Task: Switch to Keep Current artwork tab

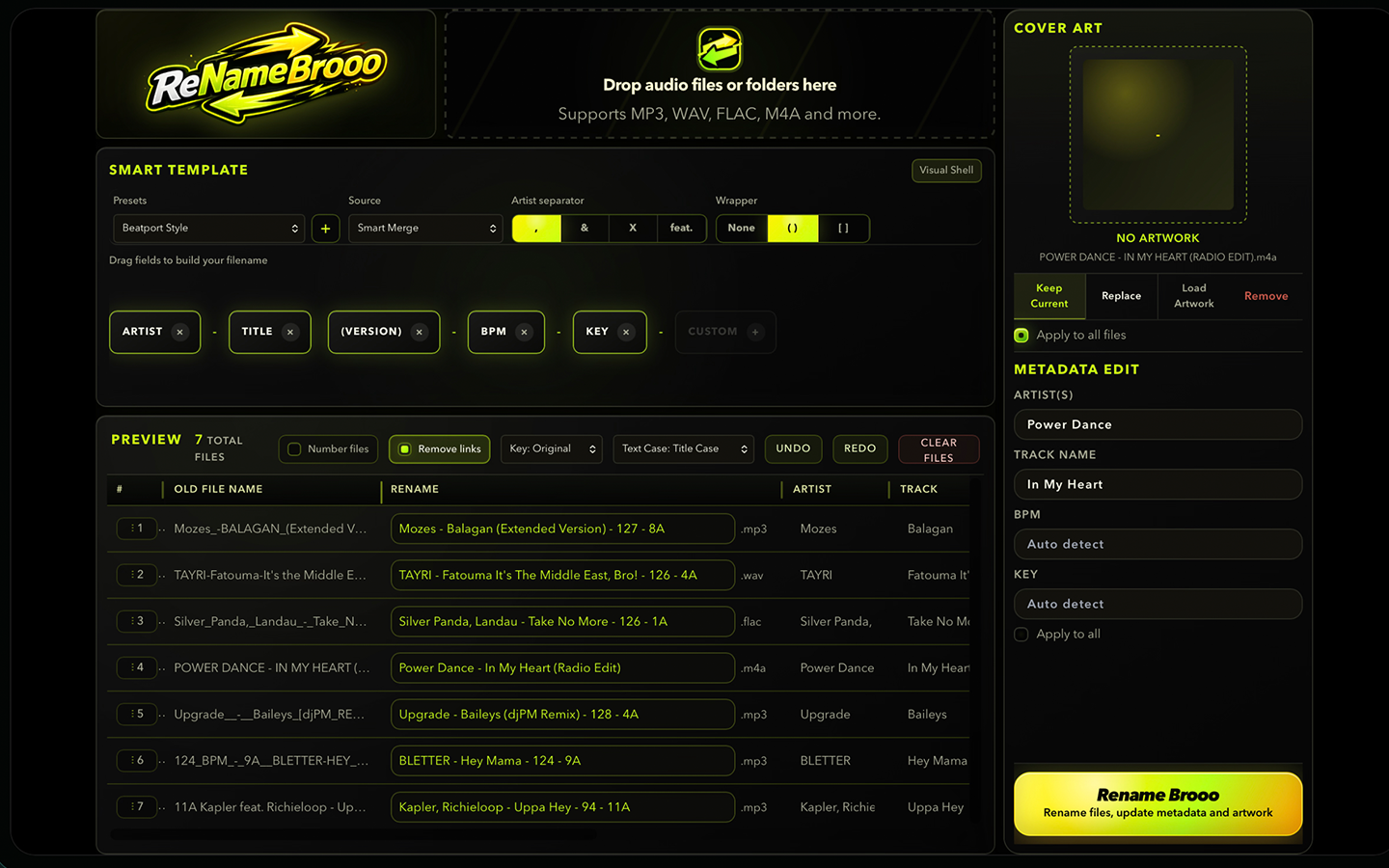Action: [x=1049, y=296]
